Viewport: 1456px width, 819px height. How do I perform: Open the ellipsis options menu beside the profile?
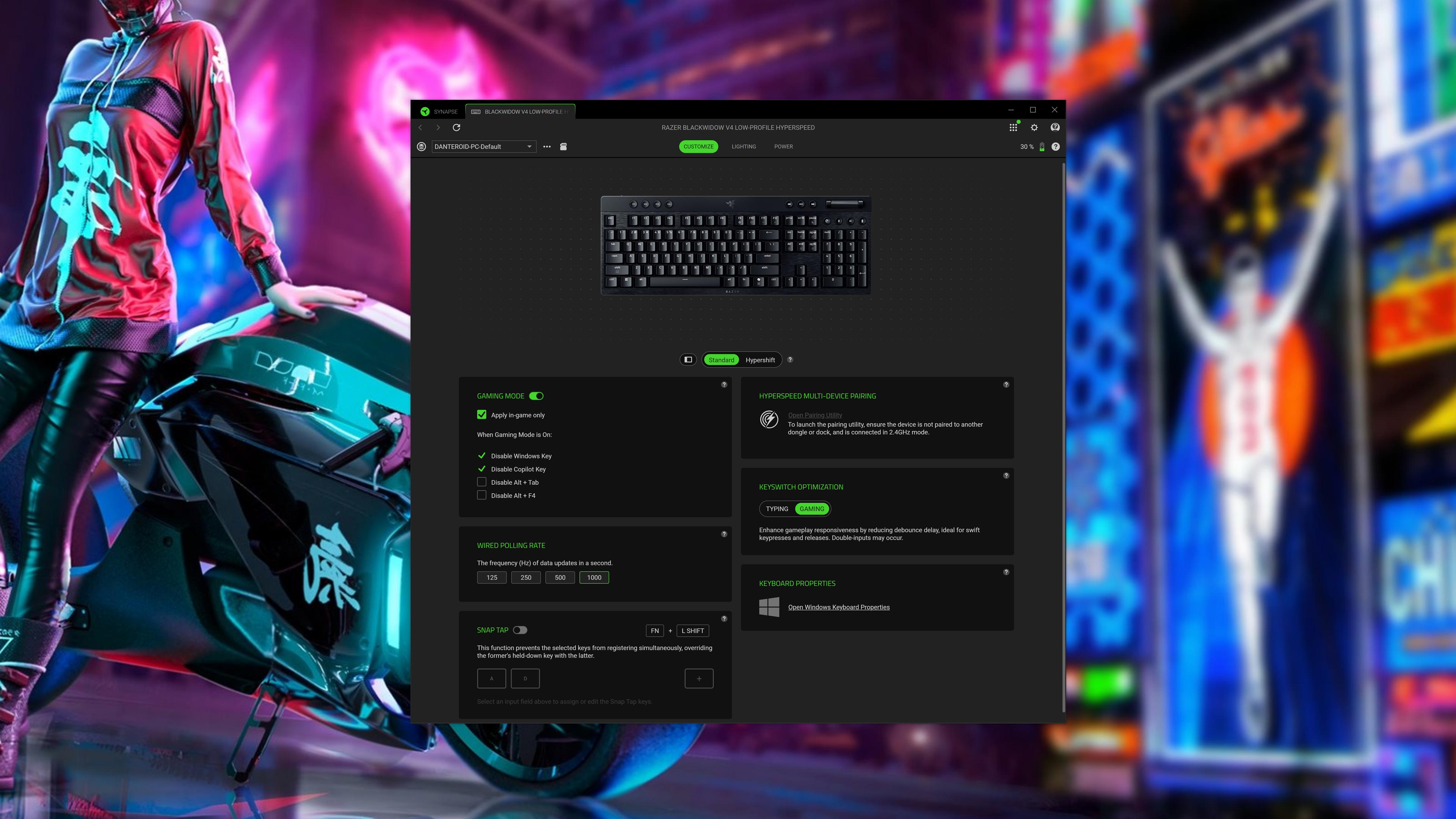point(546,146)
